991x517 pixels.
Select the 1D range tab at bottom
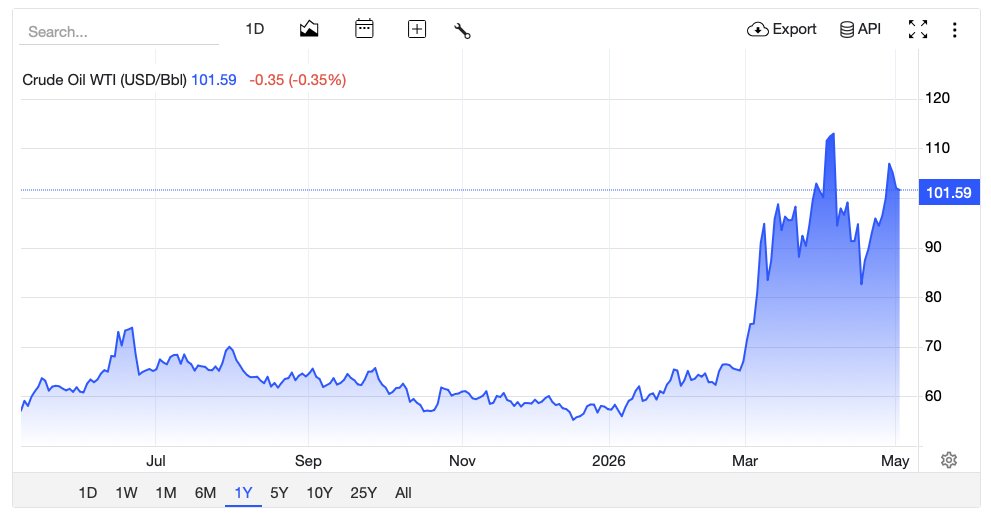pyautogui.click(x=87, y=493)
